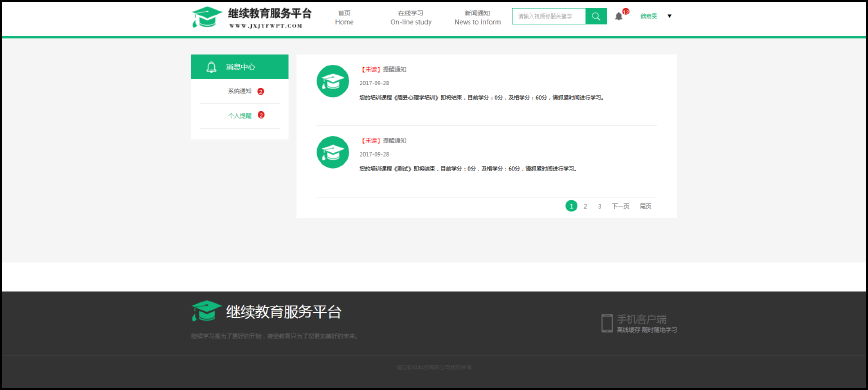Click 下一页 next page link
Image resolution: width=868 pixels, height=390 pixels.
coord(621,206)
